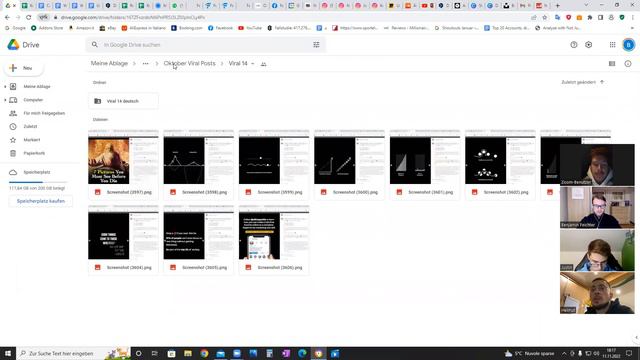This screenshot has width=640, height=360.
Task: Open the Google apps grid
Action: (612, 45)
